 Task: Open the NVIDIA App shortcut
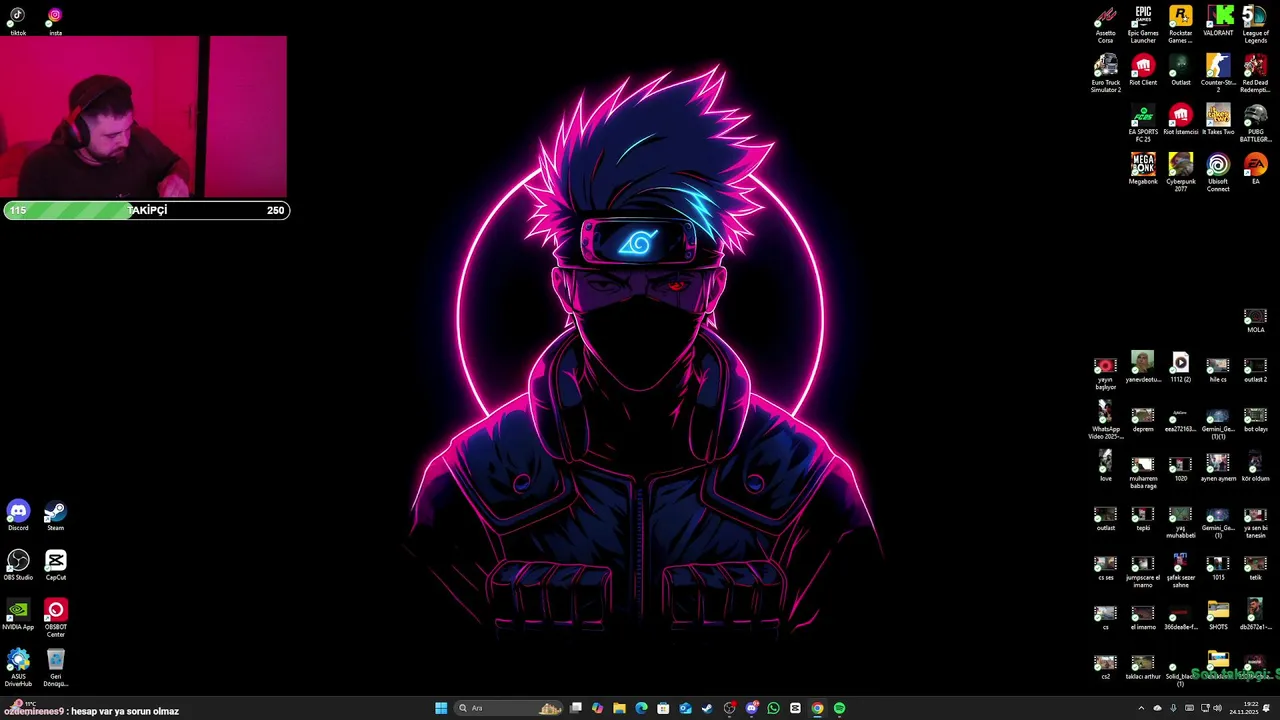(18, 616)
